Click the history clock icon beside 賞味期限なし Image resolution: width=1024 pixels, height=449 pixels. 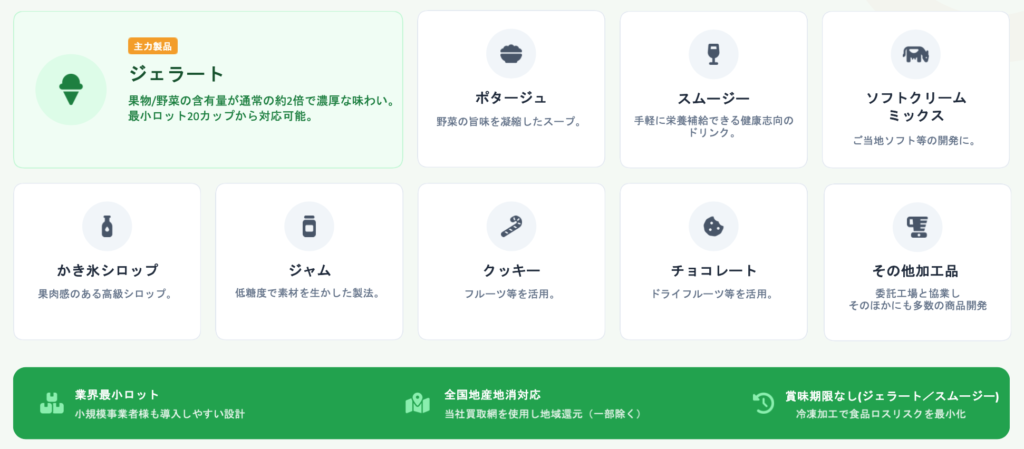point(763,403)
